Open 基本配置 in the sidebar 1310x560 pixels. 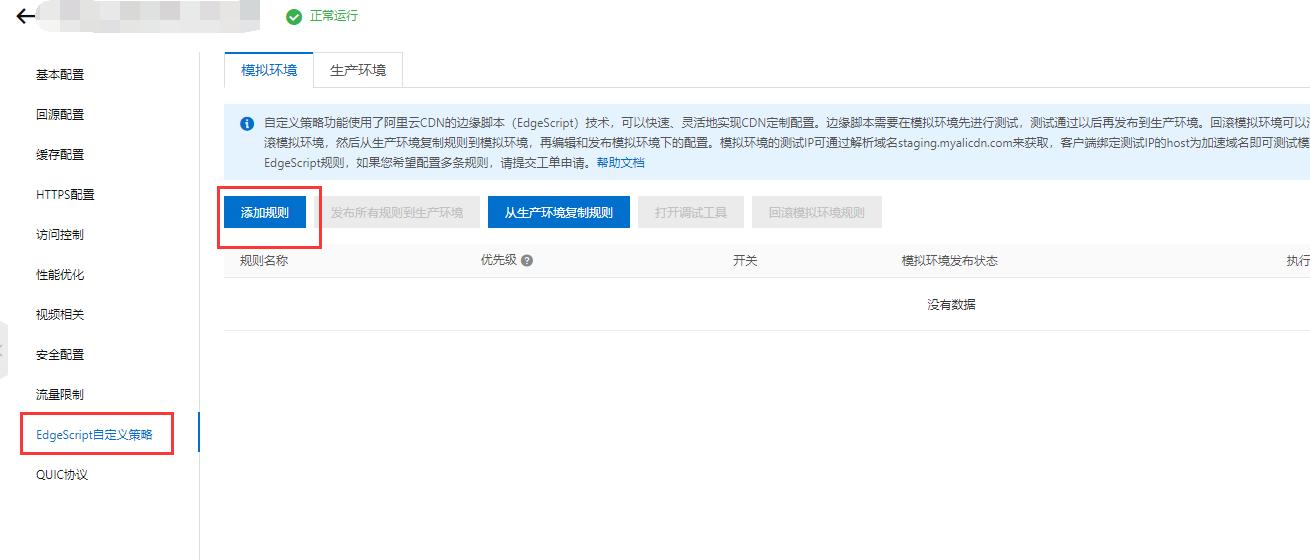[60, 75]
